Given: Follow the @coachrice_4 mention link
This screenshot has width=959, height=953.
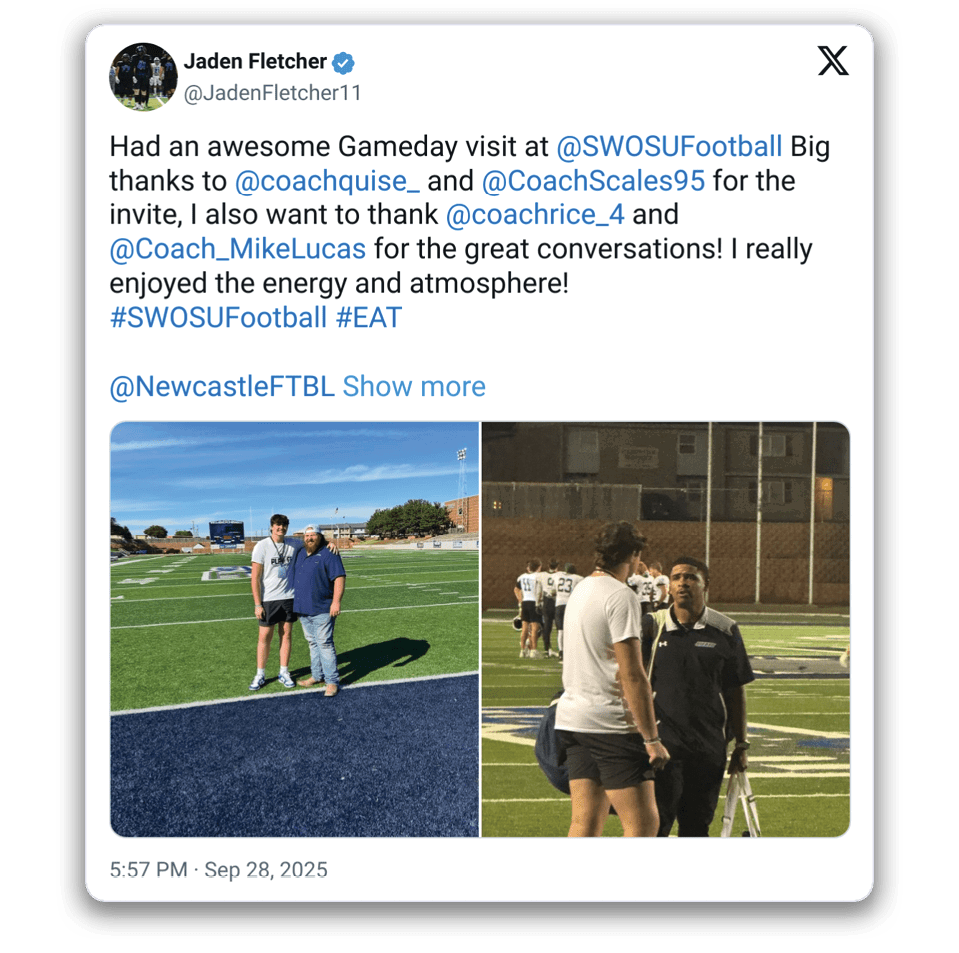Looking at the screenshot, I should pos(535,215).
